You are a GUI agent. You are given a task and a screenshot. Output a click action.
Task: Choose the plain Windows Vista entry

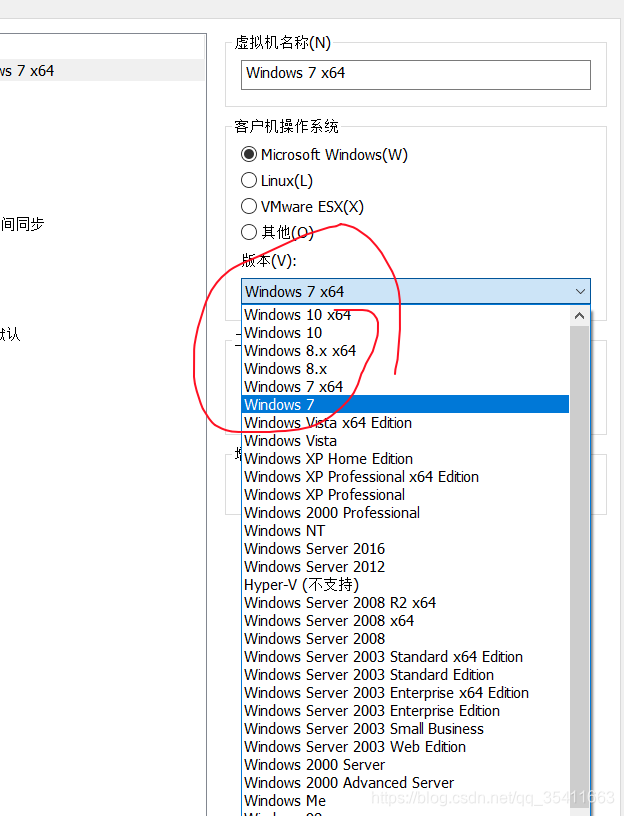(406, 441)
